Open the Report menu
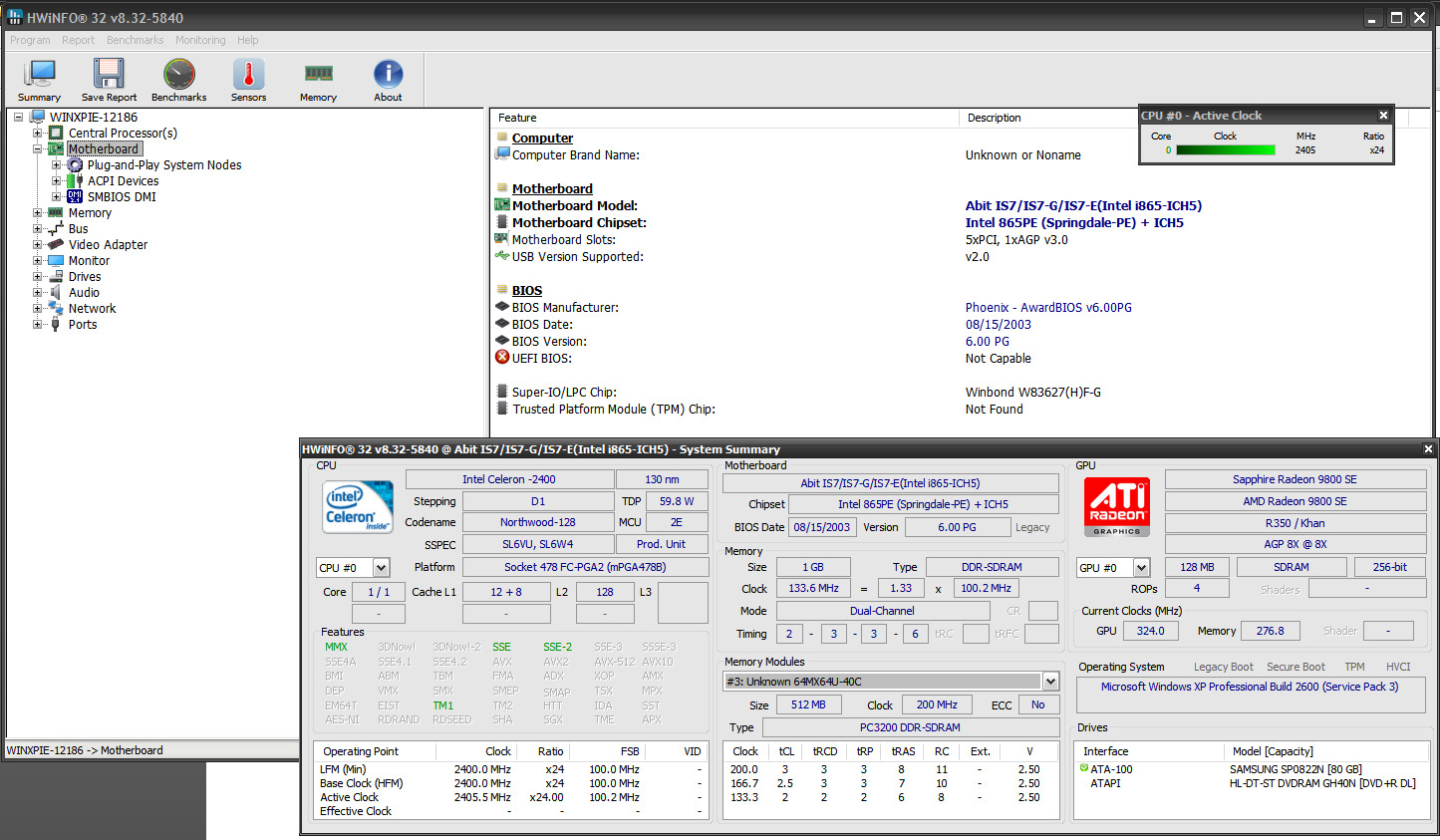1440x840 pixels. coord(79,40)
